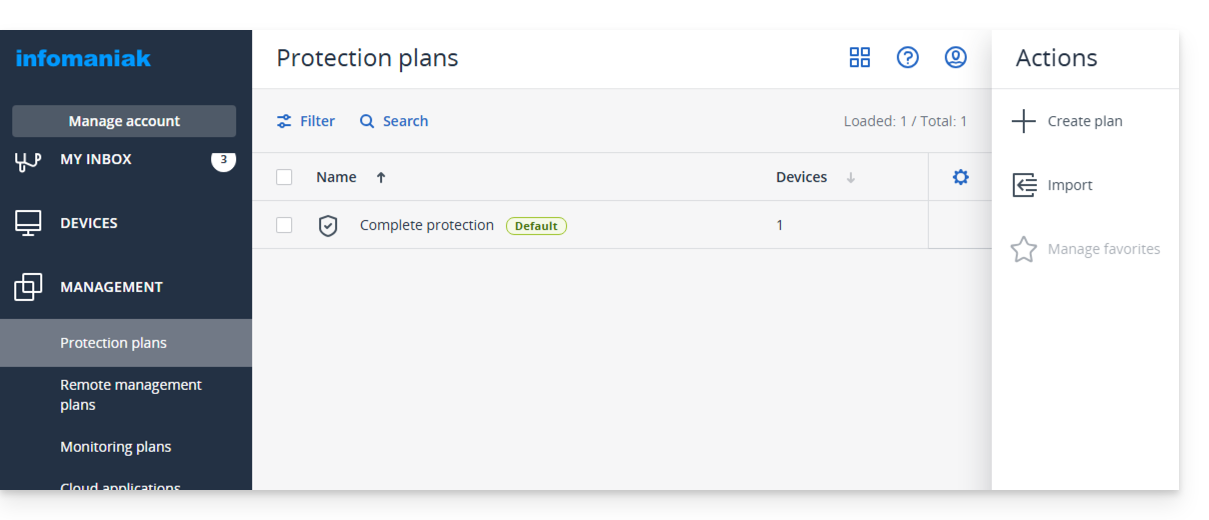The height and width of the screenshot is (520, 1209).
Task: Click the table column settings gear
Action: 961,177
